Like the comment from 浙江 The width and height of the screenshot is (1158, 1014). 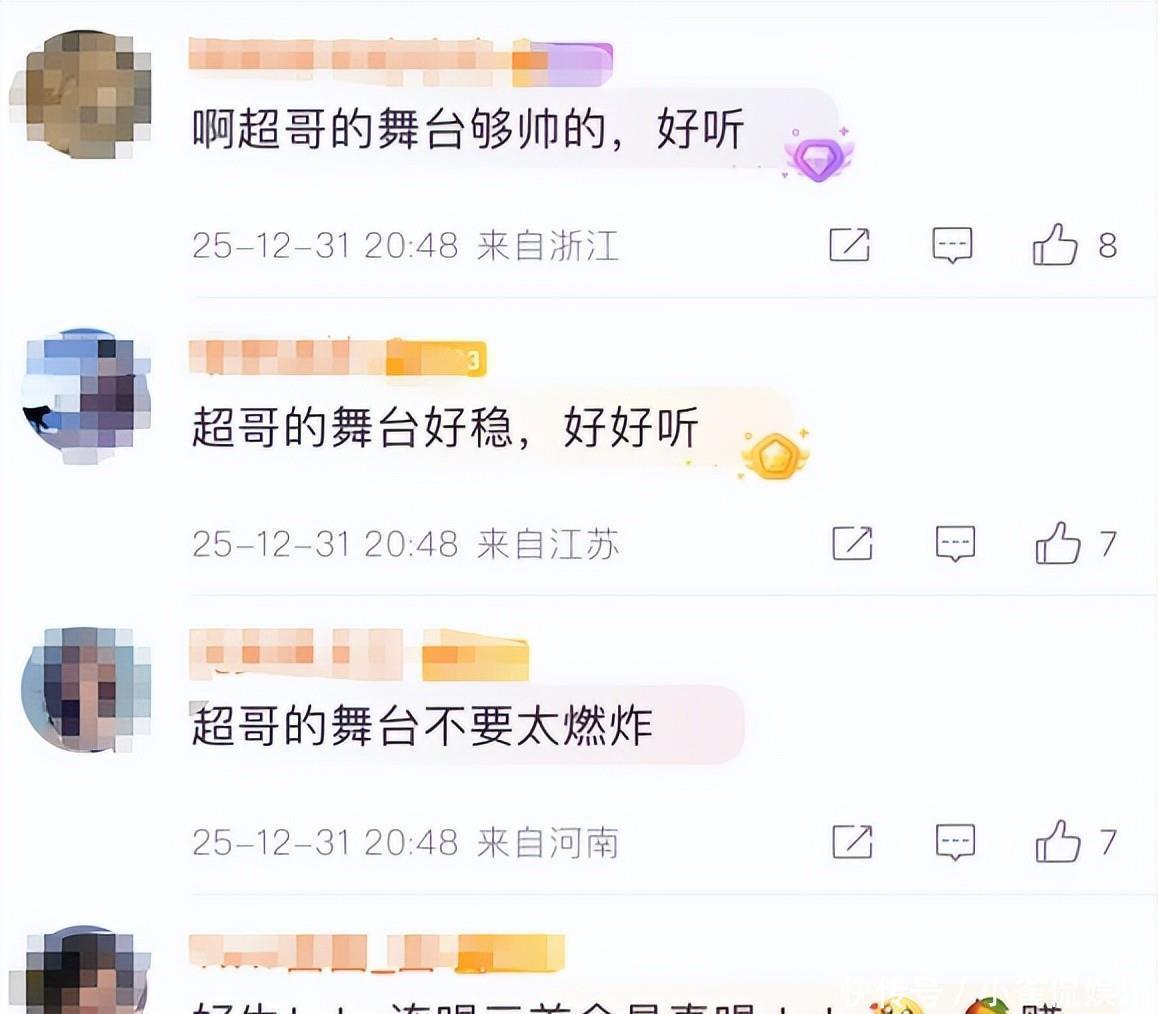click(1055, 244)
